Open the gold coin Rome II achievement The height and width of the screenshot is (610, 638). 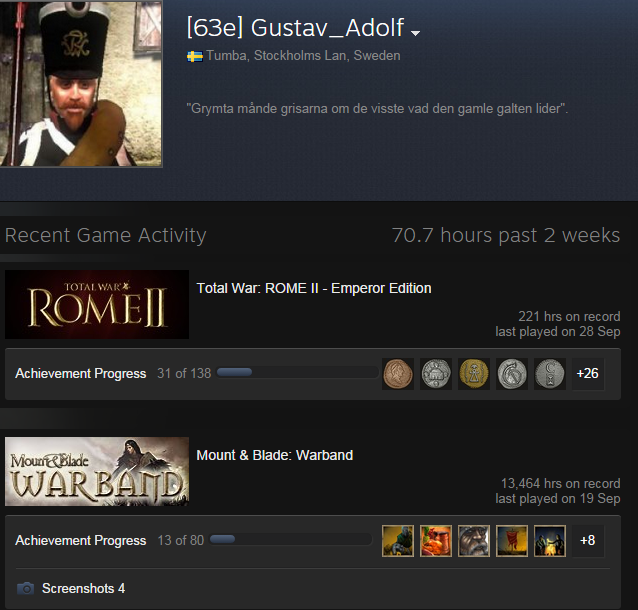click(x=474, y=374)
